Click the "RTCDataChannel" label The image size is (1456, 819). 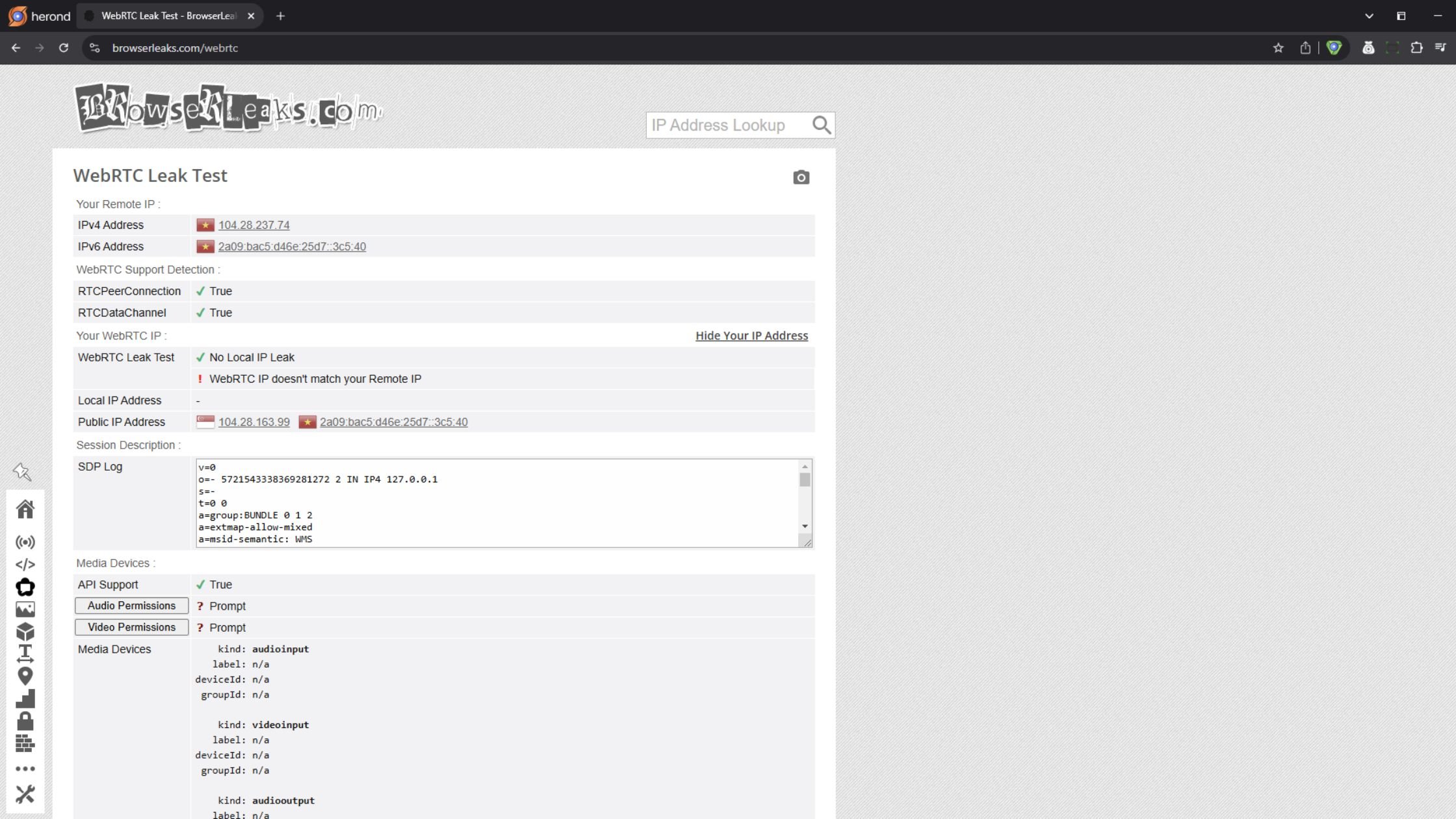(122, 313)
